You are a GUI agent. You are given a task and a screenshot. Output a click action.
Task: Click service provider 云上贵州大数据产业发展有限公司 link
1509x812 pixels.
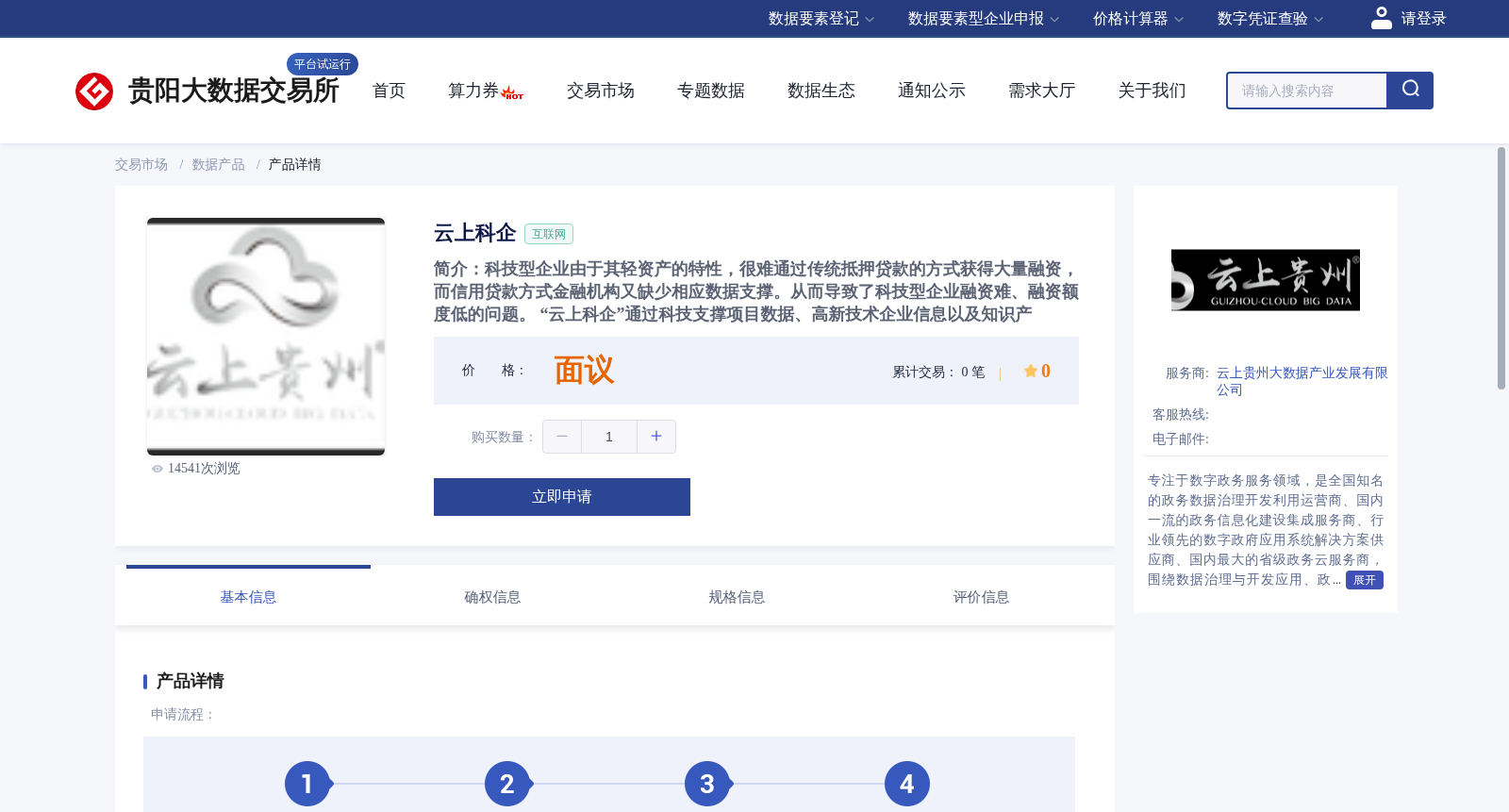click(x=1302, y=381)
